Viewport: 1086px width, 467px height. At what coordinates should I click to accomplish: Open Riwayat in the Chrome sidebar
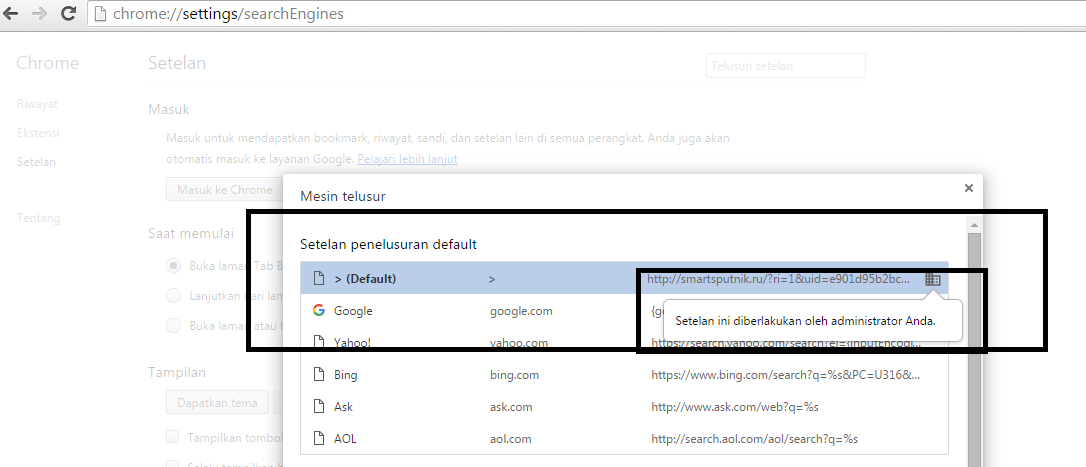point(37,104)
